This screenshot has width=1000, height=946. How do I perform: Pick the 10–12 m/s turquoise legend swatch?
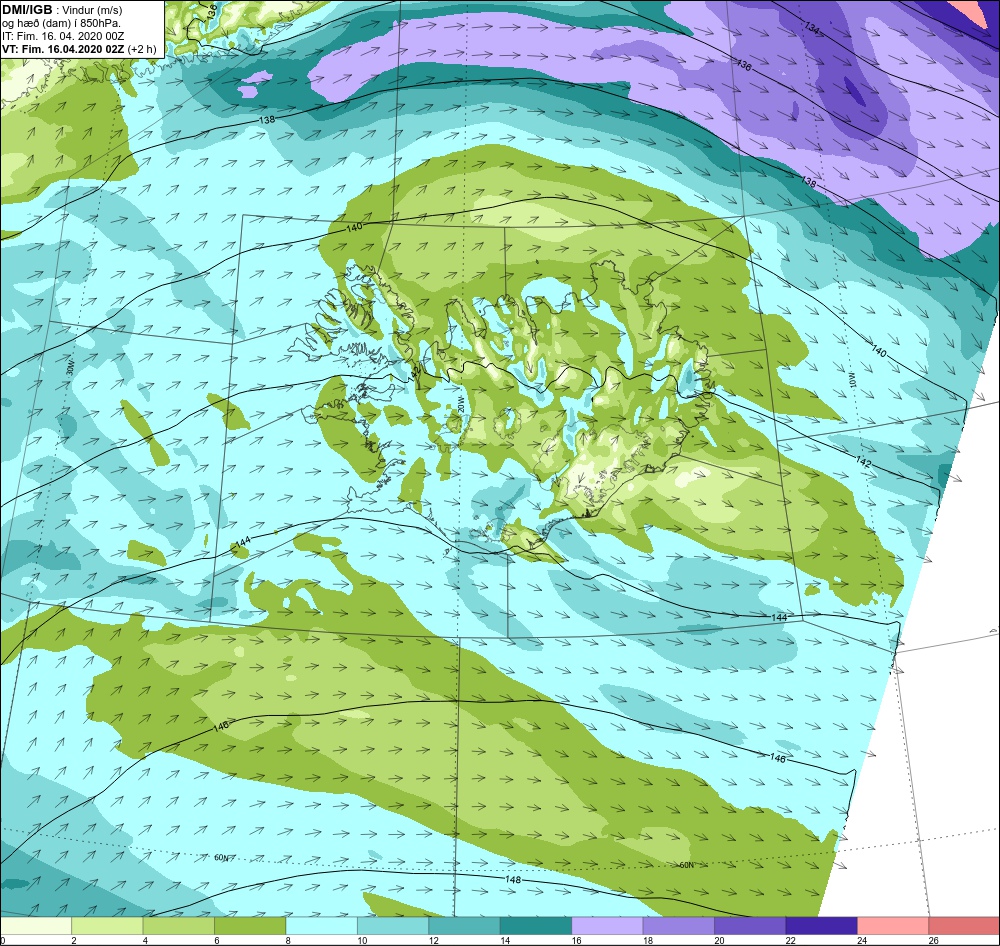(393, 925)
